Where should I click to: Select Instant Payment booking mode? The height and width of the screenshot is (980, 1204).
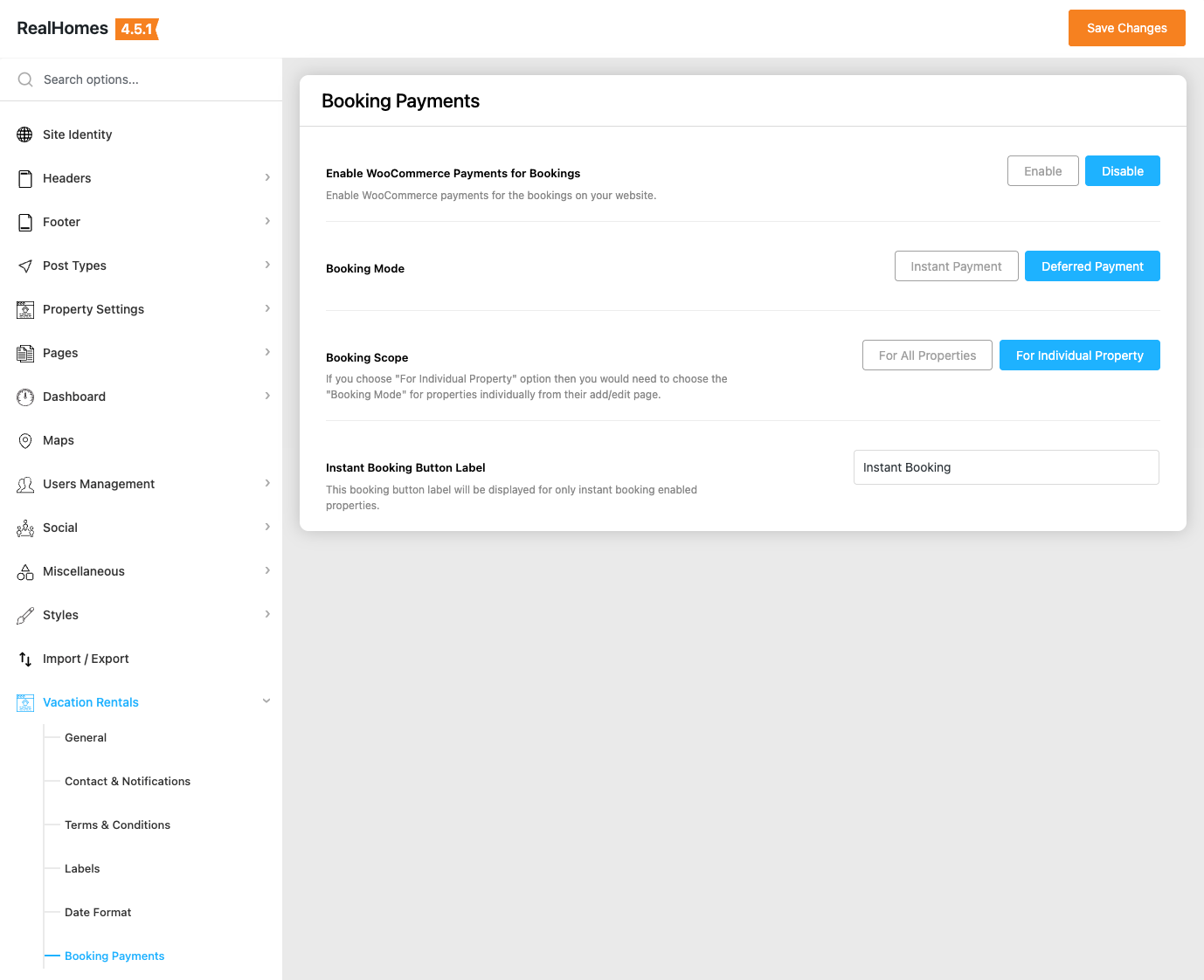tap(956, 266)
